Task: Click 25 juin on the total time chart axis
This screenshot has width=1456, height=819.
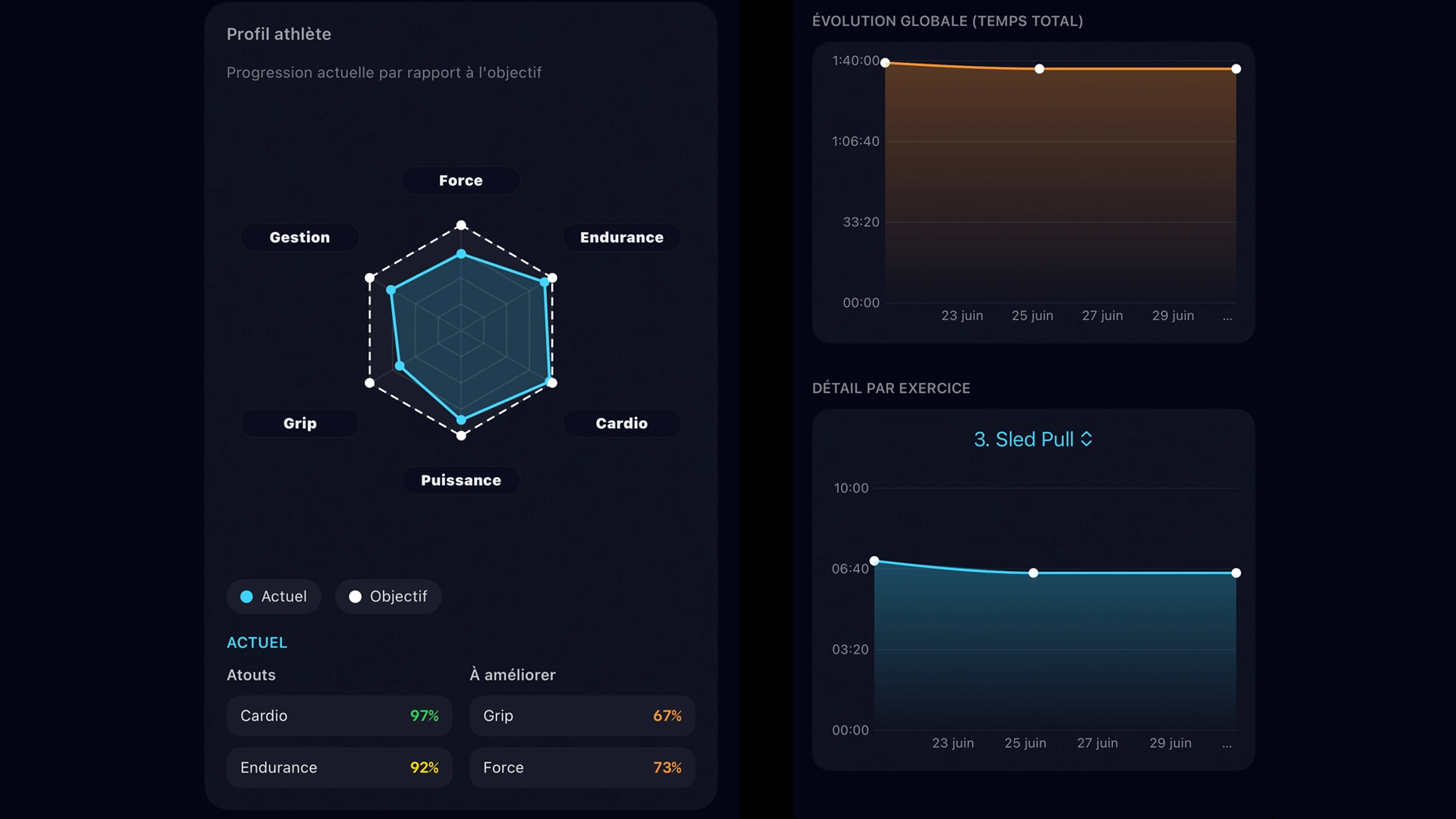Action: [x=1032, y=315]
